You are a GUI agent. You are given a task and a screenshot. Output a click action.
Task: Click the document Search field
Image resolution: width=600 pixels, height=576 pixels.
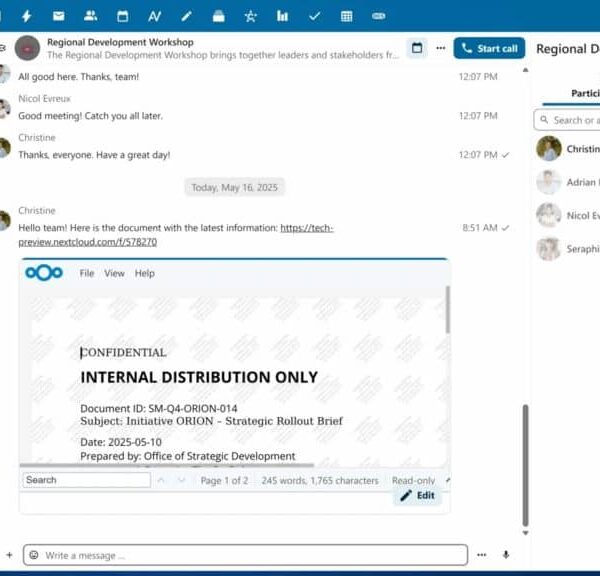point(86,480)
